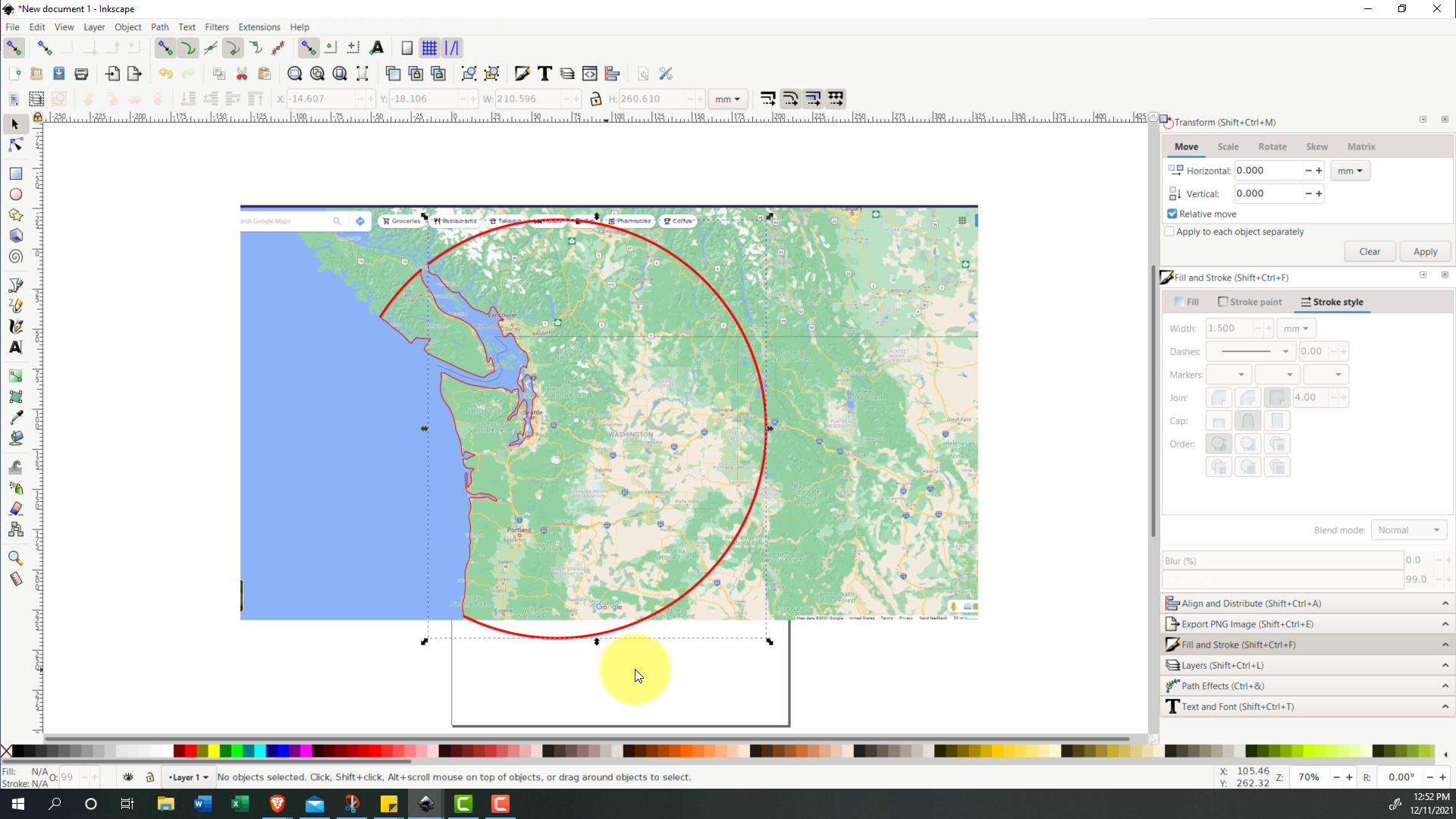Click the Horizontal move value field
This screenshot has height=819, width=1456.
coord(1268,171)
